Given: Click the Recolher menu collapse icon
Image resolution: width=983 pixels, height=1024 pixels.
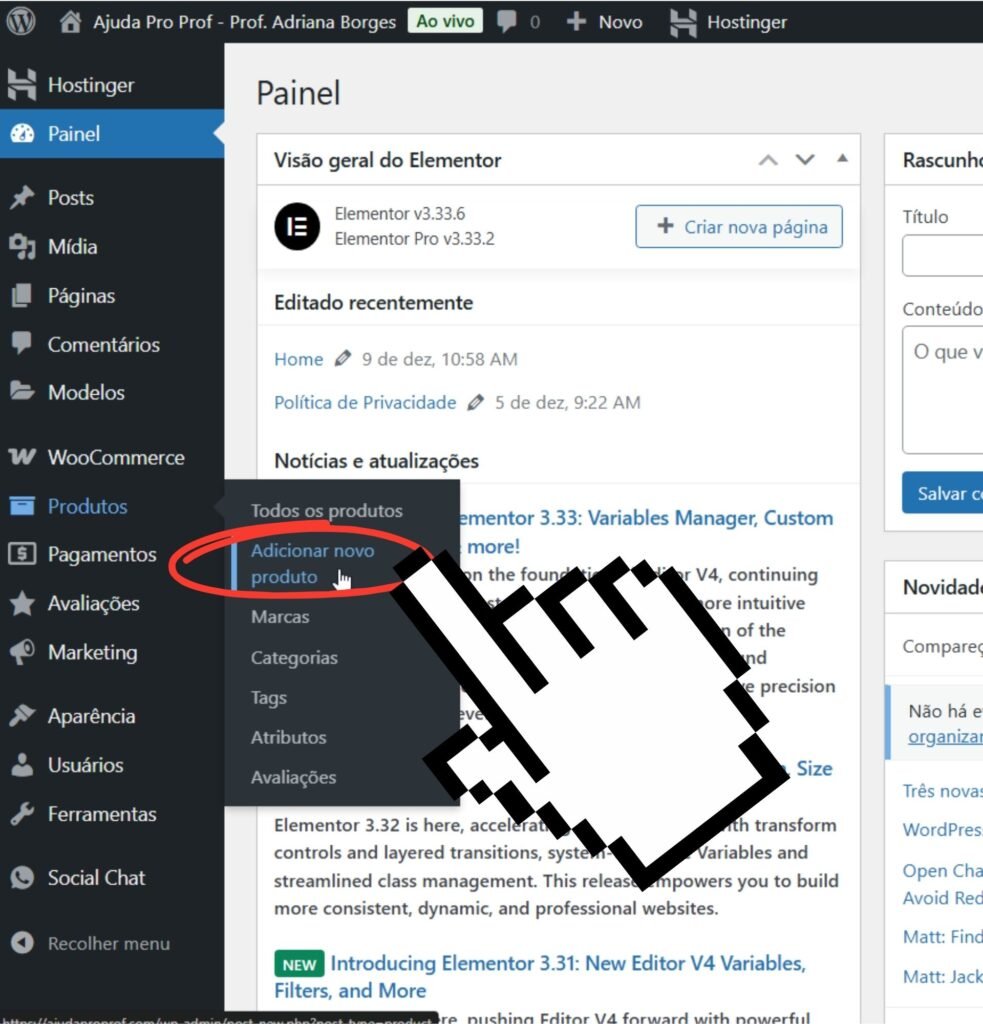Looking at the screenshot, I should 21,943.
